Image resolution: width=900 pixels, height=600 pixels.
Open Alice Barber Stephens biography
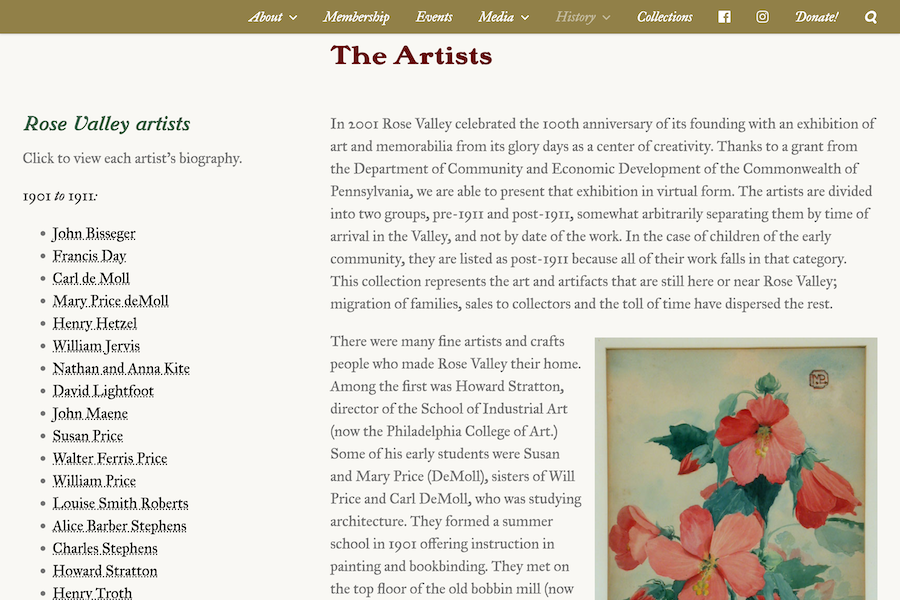119,526
